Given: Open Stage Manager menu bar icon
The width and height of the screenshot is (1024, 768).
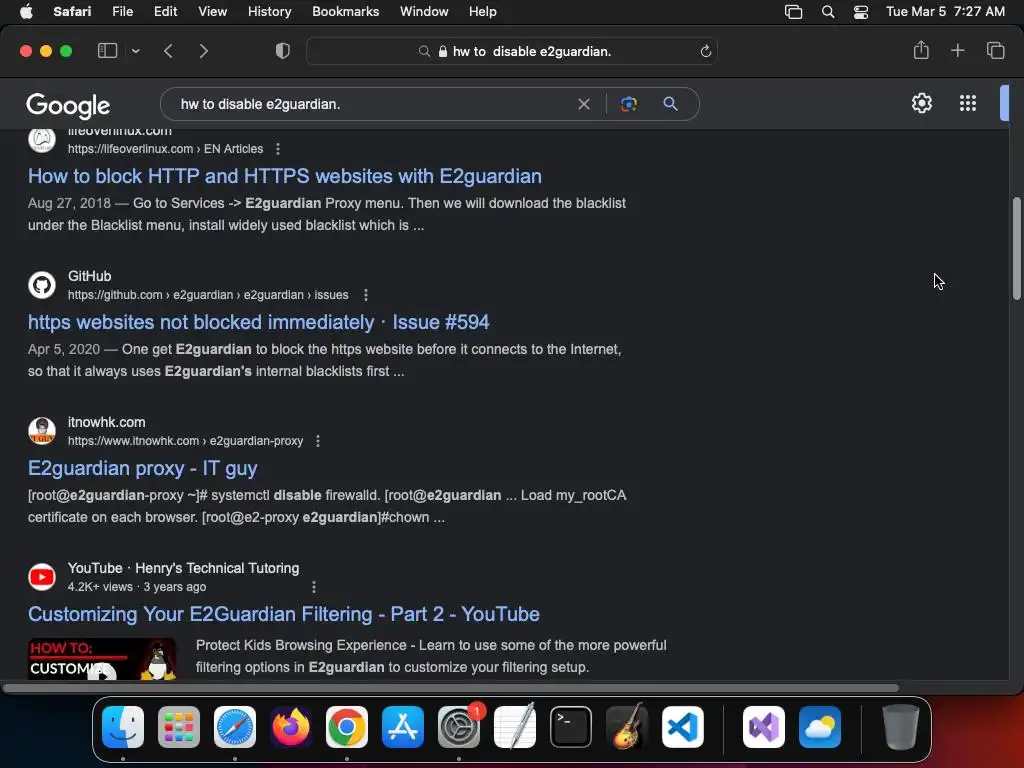Looking at the screenshot, I should pyautogui.click(x=793, y=12).
